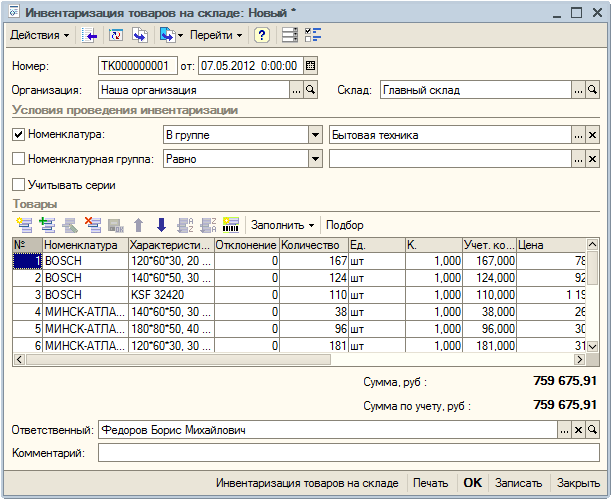Open selection button for Склад field

coord(578,90)
